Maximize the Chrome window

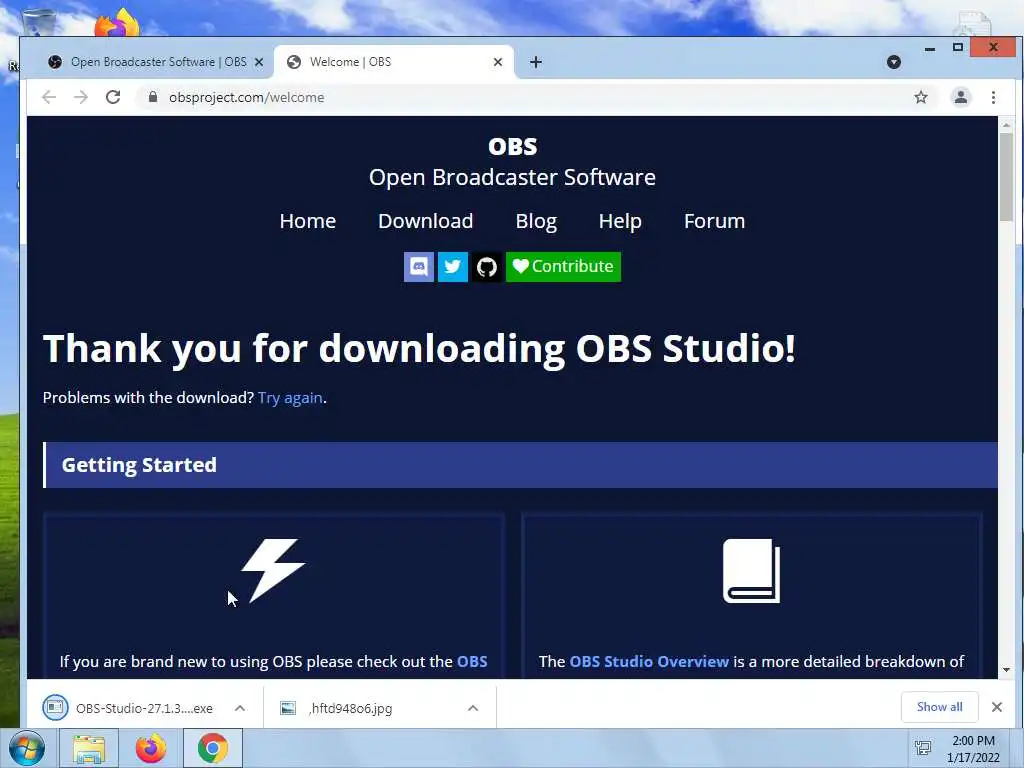(957, 48)
